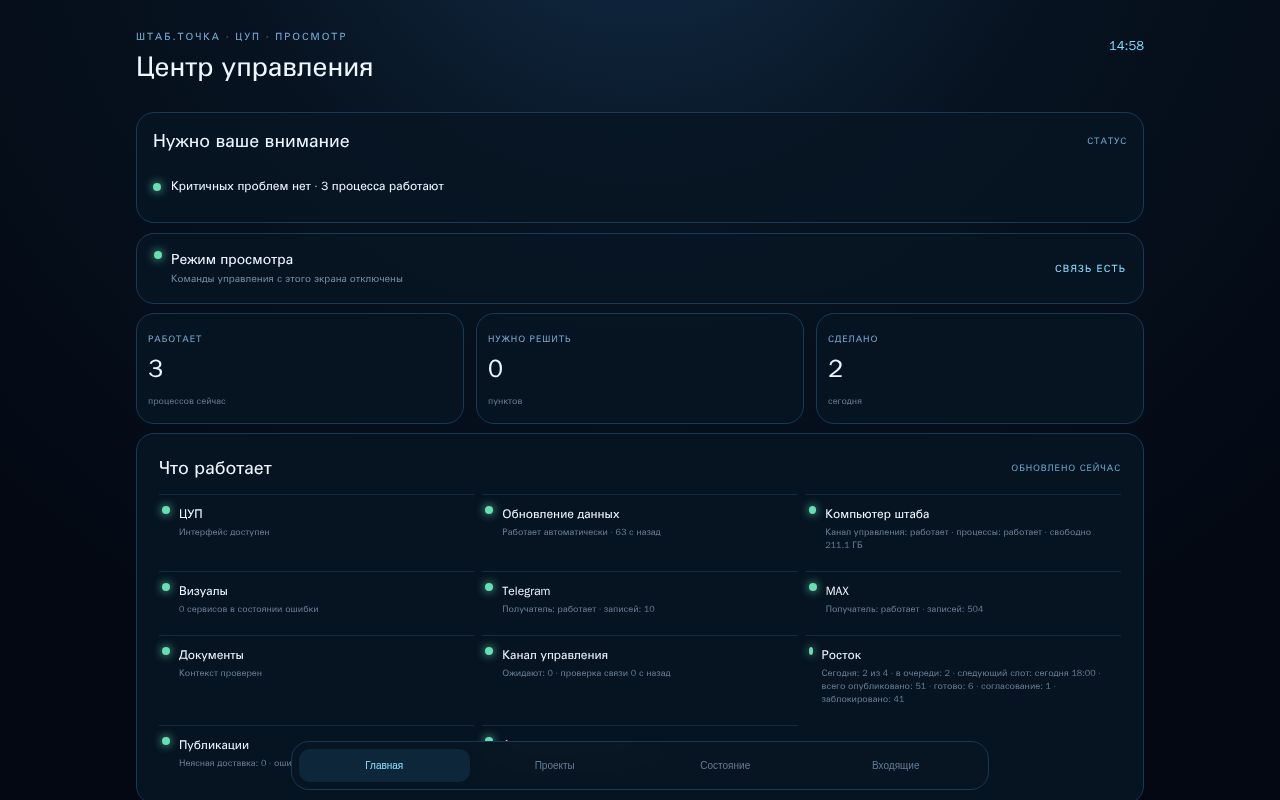The image size is (1280, 800).
Task: Click text Интерфейс доступен
Action: point(224,532)
